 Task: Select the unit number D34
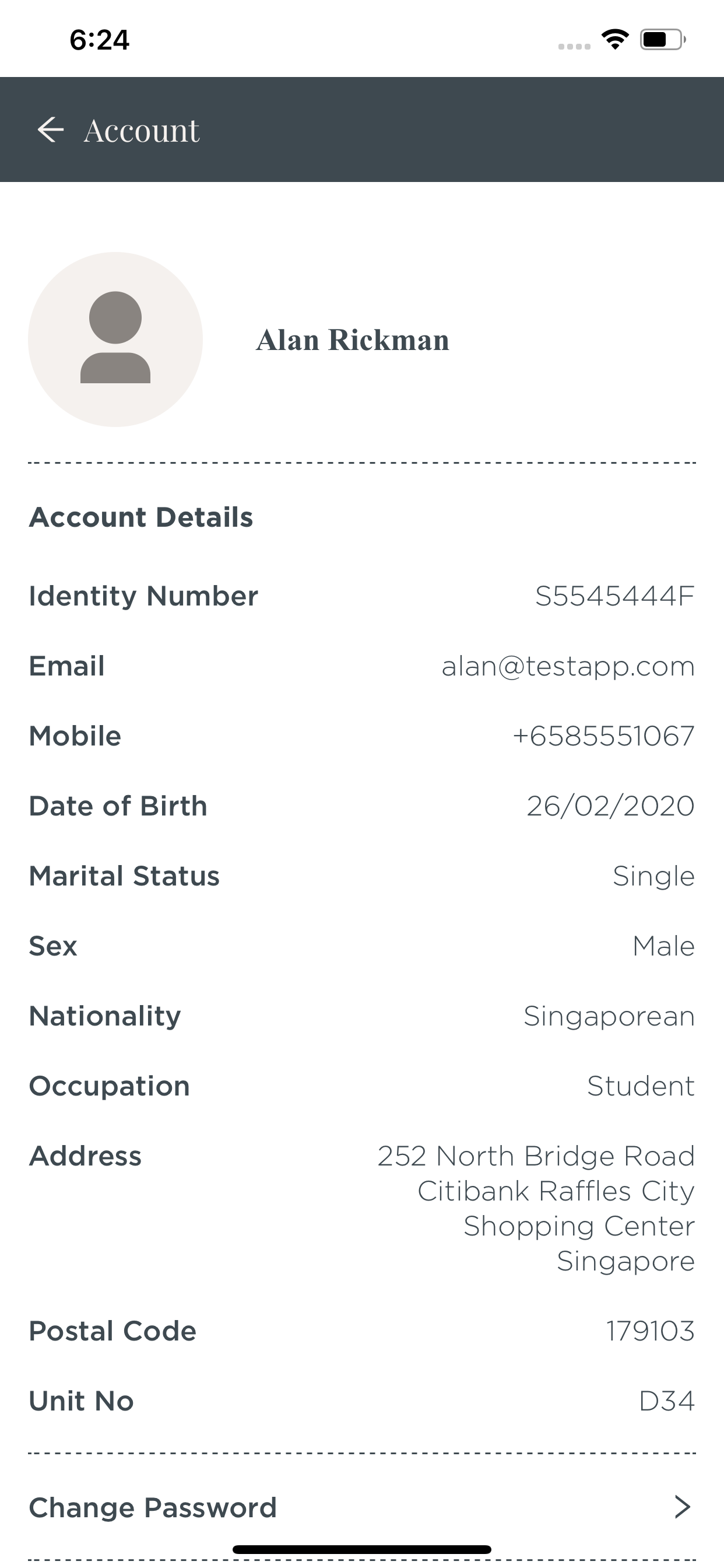[x=667, y=1401]
